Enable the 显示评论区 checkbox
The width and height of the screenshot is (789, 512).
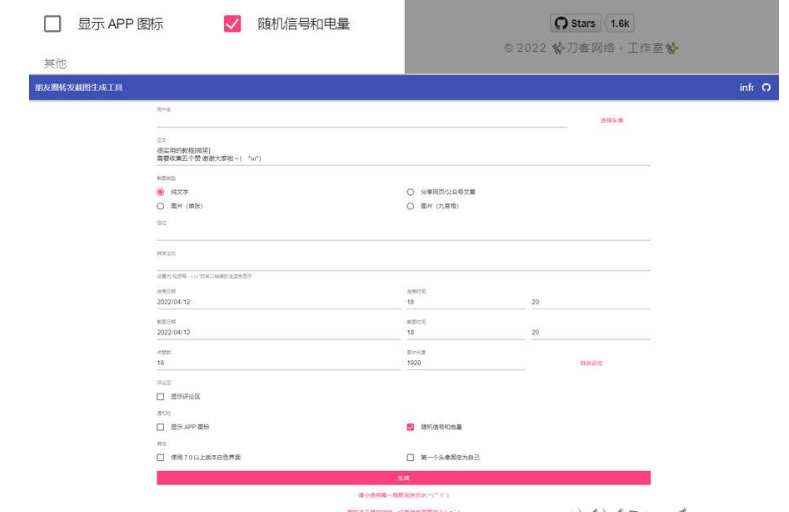coord(160,396)
